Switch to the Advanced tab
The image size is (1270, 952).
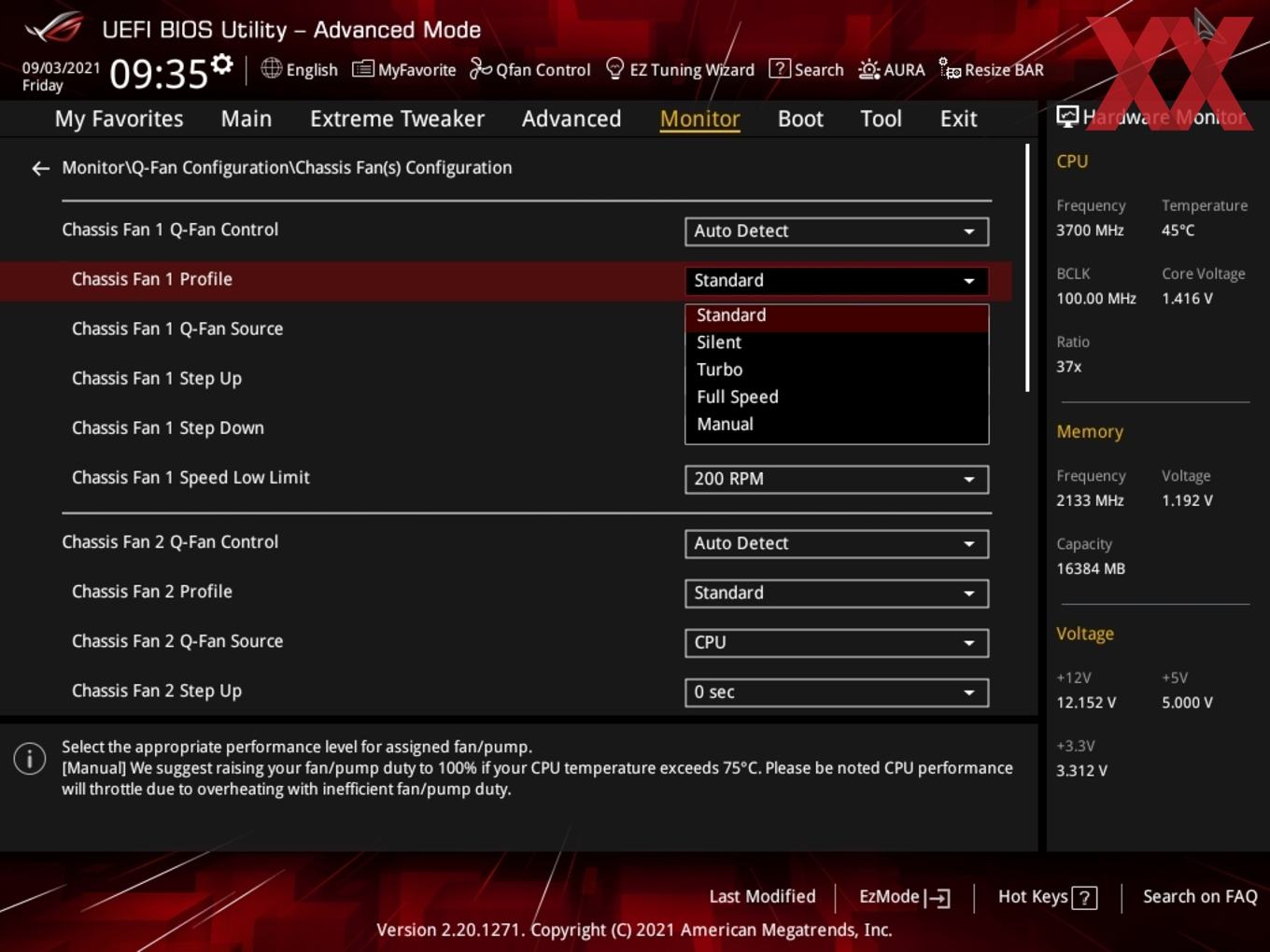[x=571, y=119]
